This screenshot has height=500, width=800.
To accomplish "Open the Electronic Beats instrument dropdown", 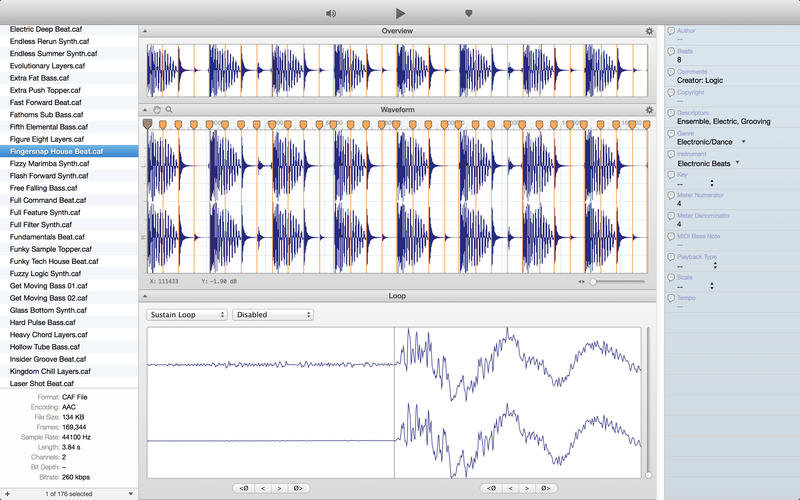I will tap(708, 163).
